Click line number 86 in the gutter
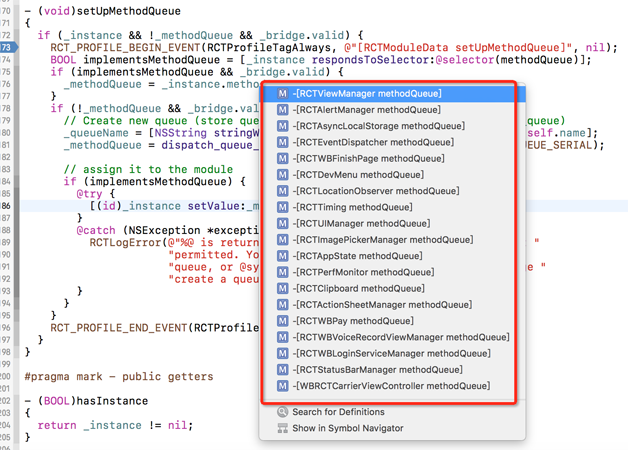This screenshot has height=450, width=628. pyautogui.click(x=7, y=205)
